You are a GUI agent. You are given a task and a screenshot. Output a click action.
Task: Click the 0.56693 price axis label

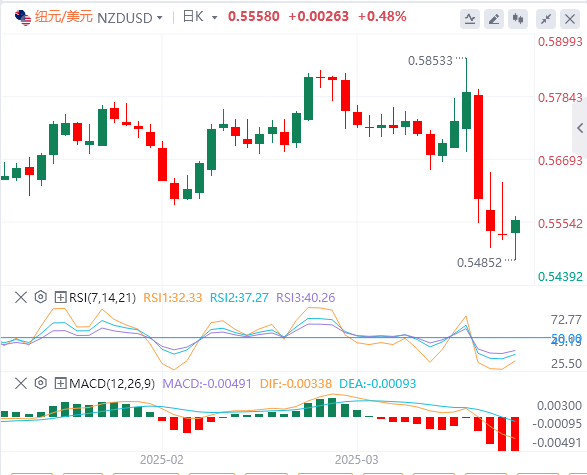tap(560, 161)
